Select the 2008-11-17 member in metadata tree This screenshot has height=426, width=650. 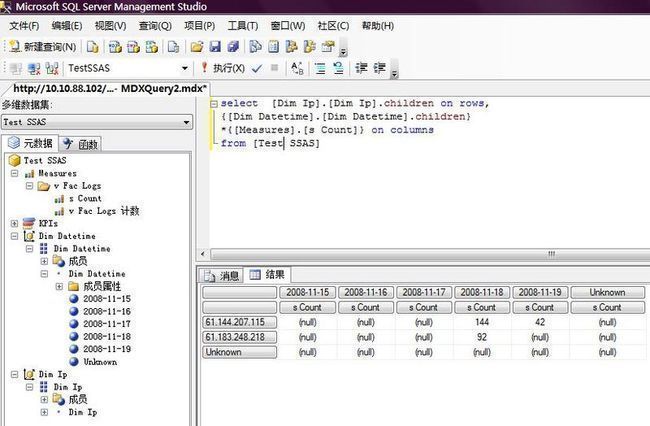coord(107,324)
